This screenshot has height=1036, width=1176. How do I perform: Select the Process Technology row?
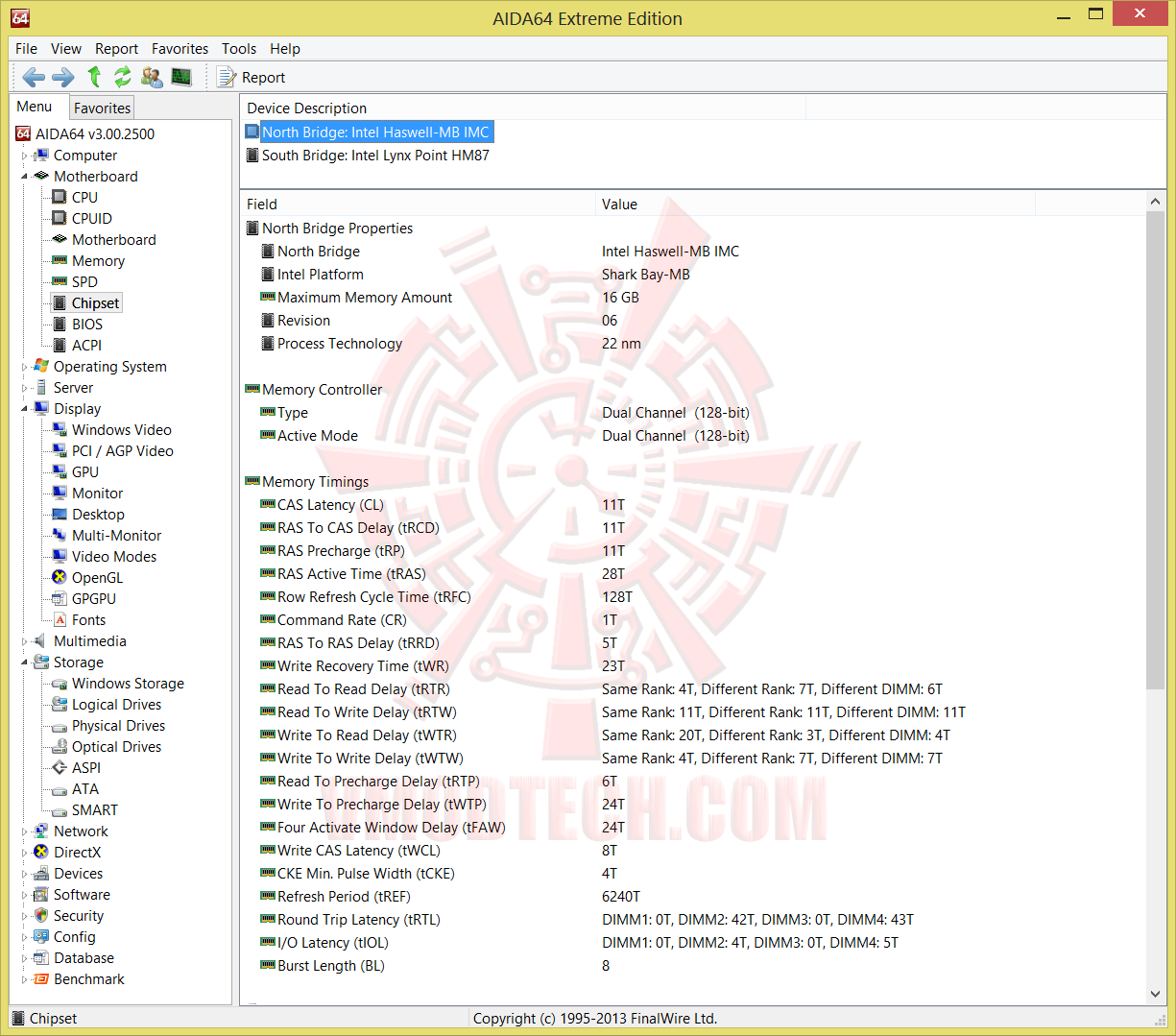tap(691, 344)
